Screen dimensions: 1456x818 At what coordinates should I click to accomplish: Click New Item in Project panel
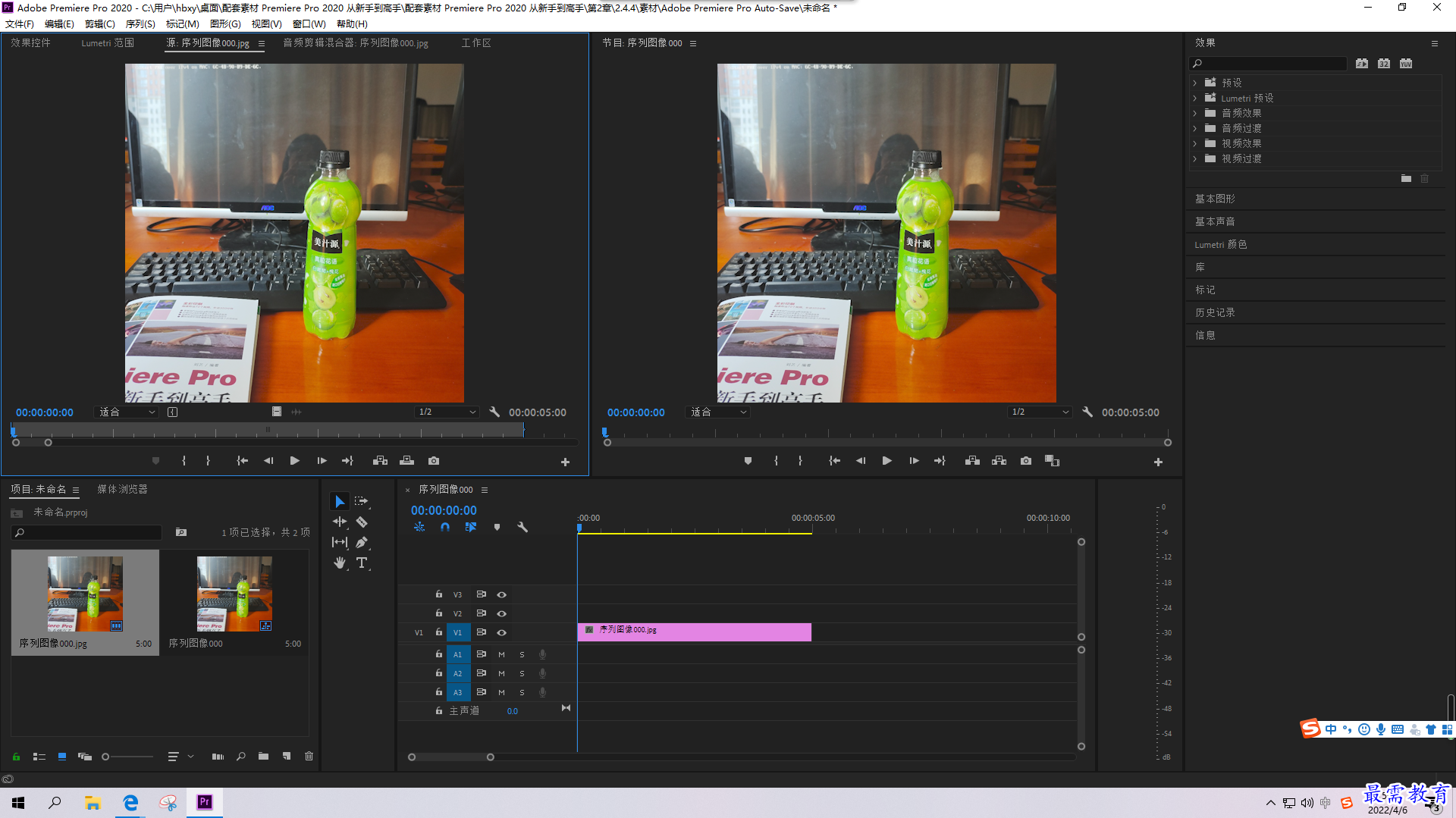coord(287,756)
